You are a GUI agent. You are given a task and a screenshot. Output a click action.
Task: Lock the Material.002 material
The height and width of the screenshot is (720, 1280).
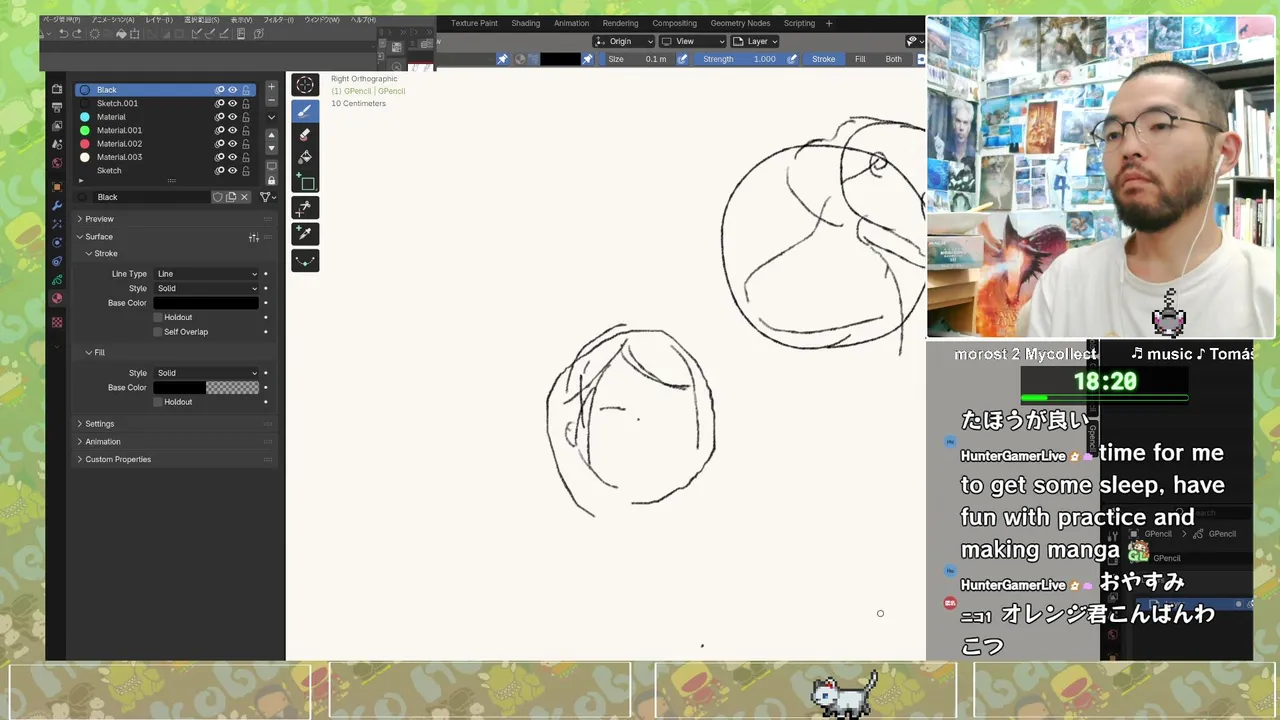246,144
